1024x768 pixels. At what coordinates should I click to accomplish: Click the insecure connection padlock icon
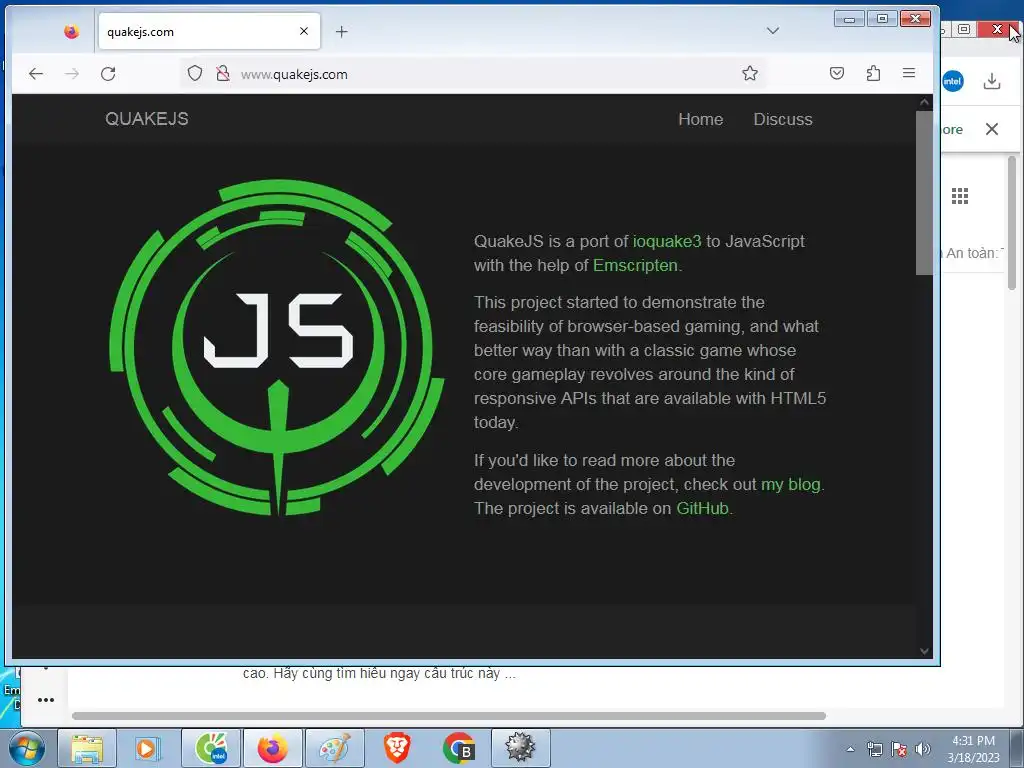tap(223, 73)
